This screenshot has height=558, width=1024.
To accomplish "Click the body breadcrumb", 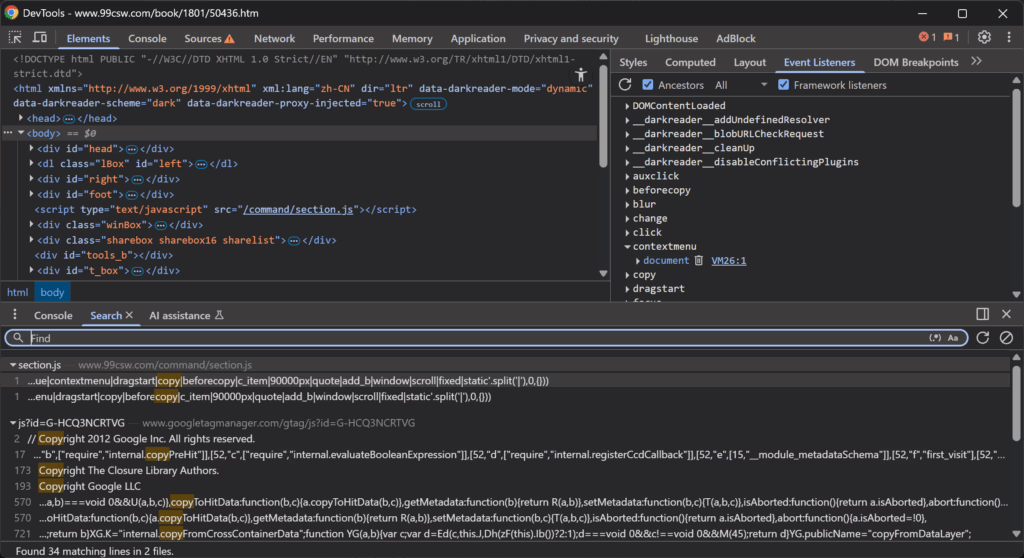I will [52, 292].
